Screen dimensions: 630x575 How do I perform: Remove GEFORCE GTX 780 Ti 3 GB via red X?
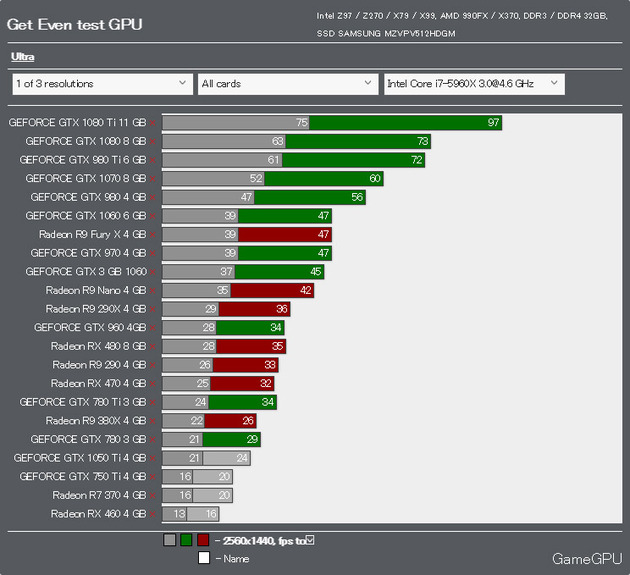(153, 402)
